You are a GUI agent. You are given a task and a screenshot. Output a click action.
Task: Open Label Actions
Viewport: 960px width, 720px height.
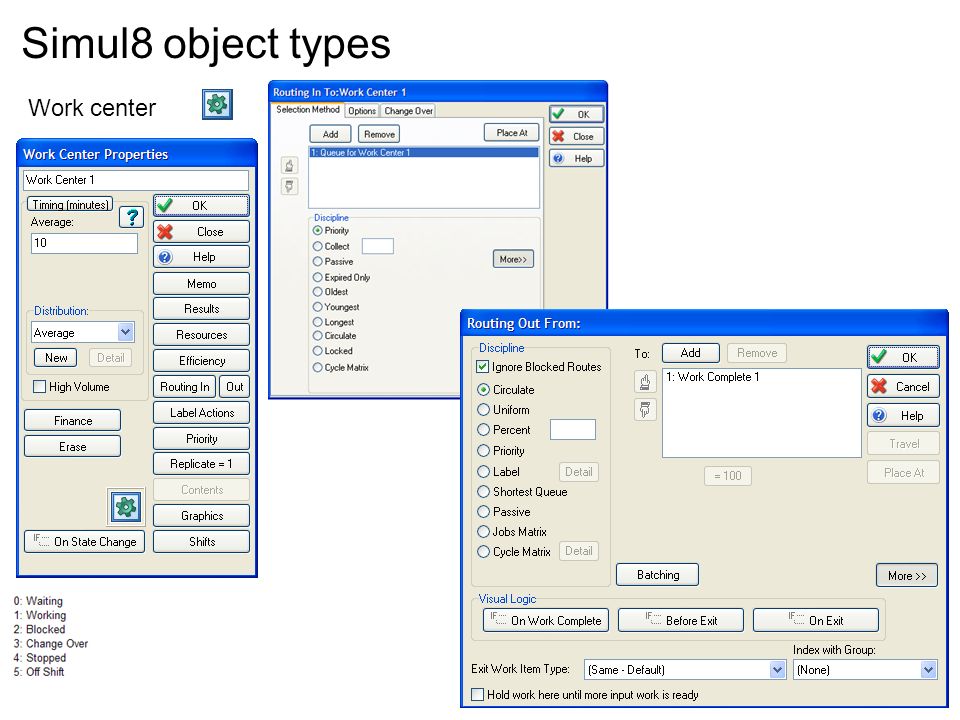tap(201, 413)
